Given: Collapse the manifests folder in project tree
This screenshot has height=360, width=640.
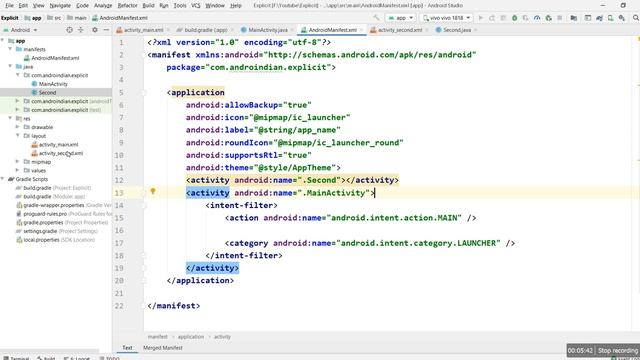Looking at the screenshot, I should point(10,49).
